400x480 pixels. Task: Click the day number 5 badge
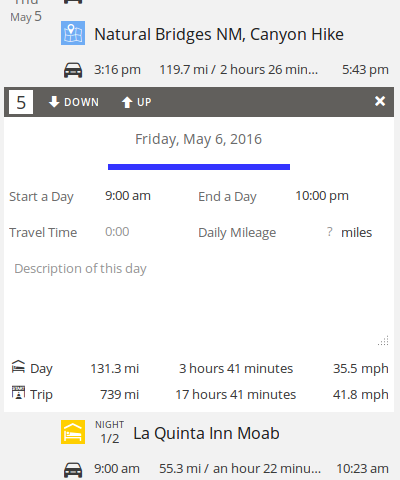(21, 102)
